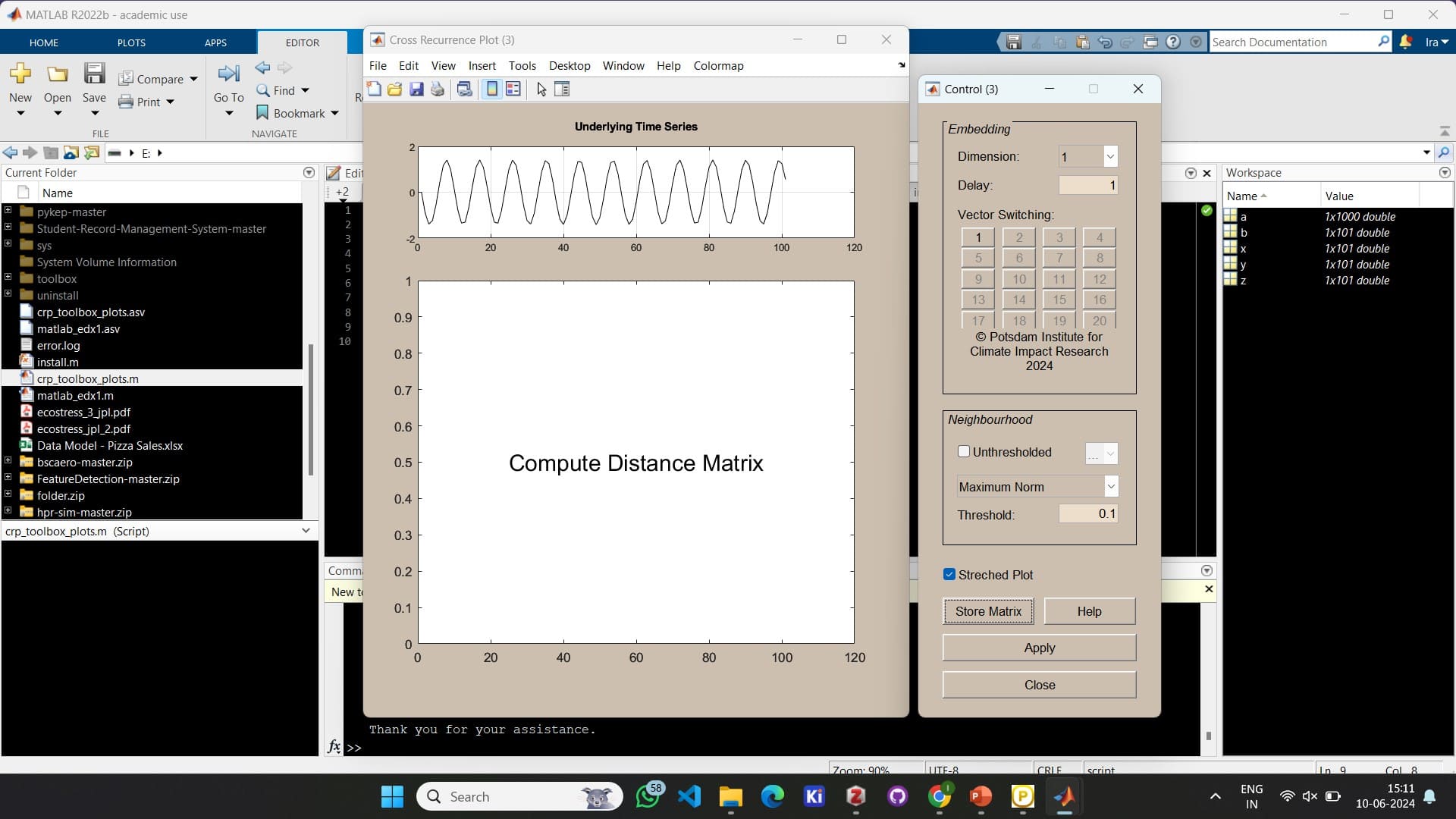Click Search Documentation magnifier icon
Image resolution: width=1456 pixels, height=819 pixels.
1383,42
